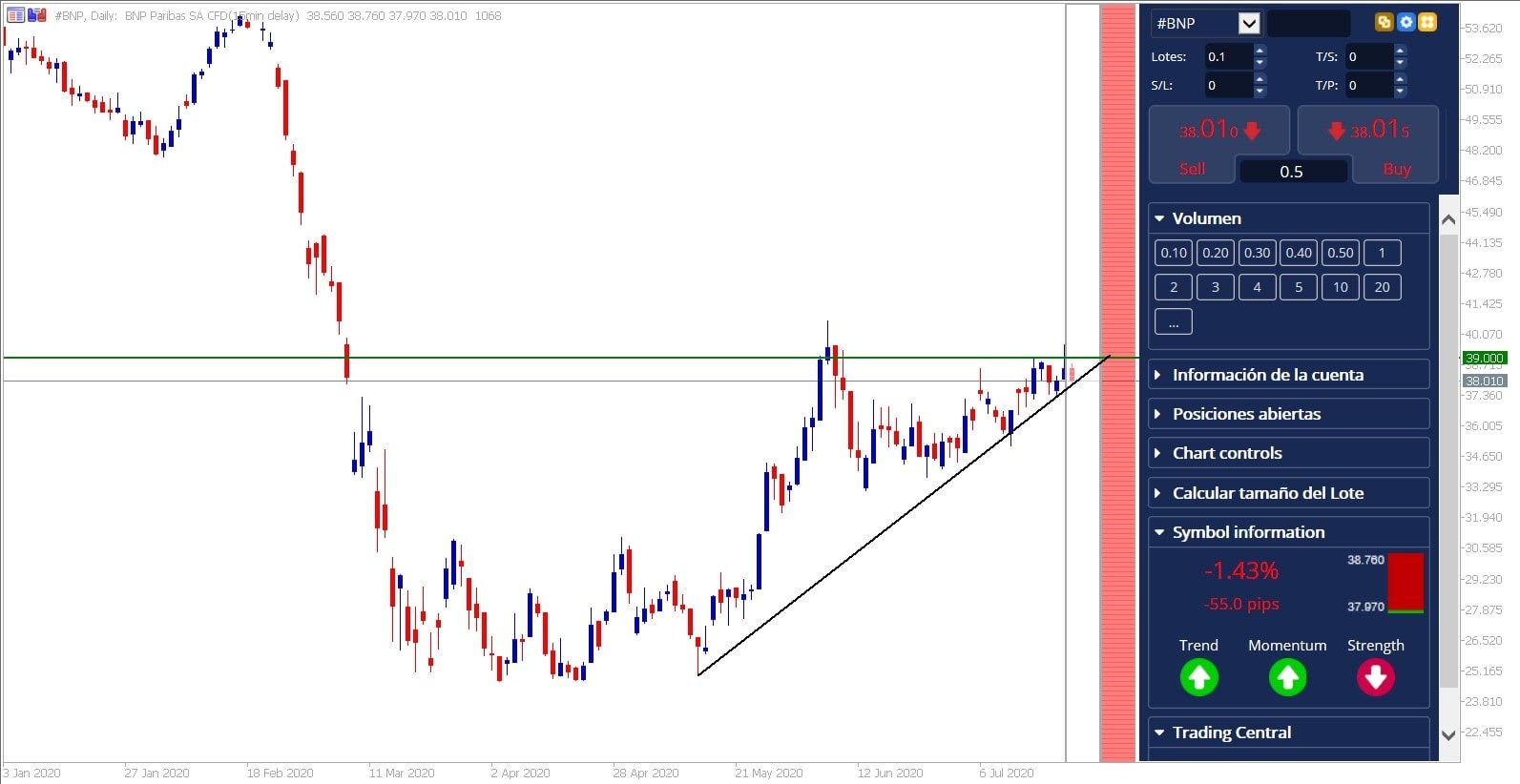Click the red Strength down arrow indicator
This screenshot has height=784, width=1520.
tap(1376, 677)
